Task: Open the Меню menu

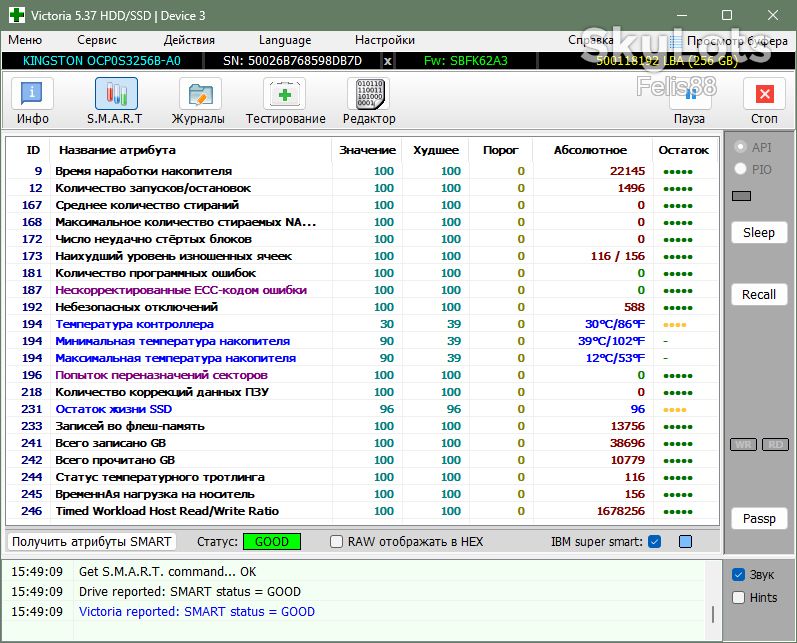Action: point(25,40)
